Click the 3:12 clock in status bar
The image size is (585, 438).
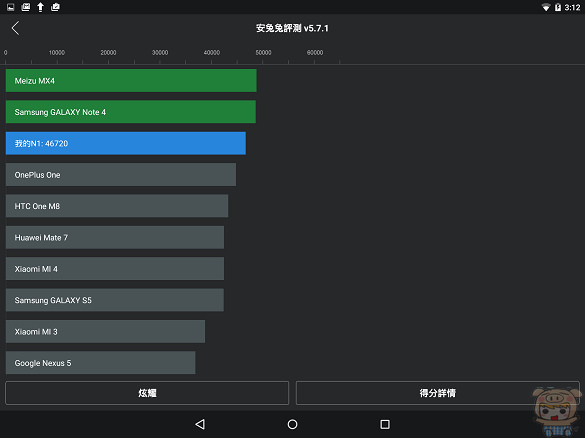click(x=572, y=7)
